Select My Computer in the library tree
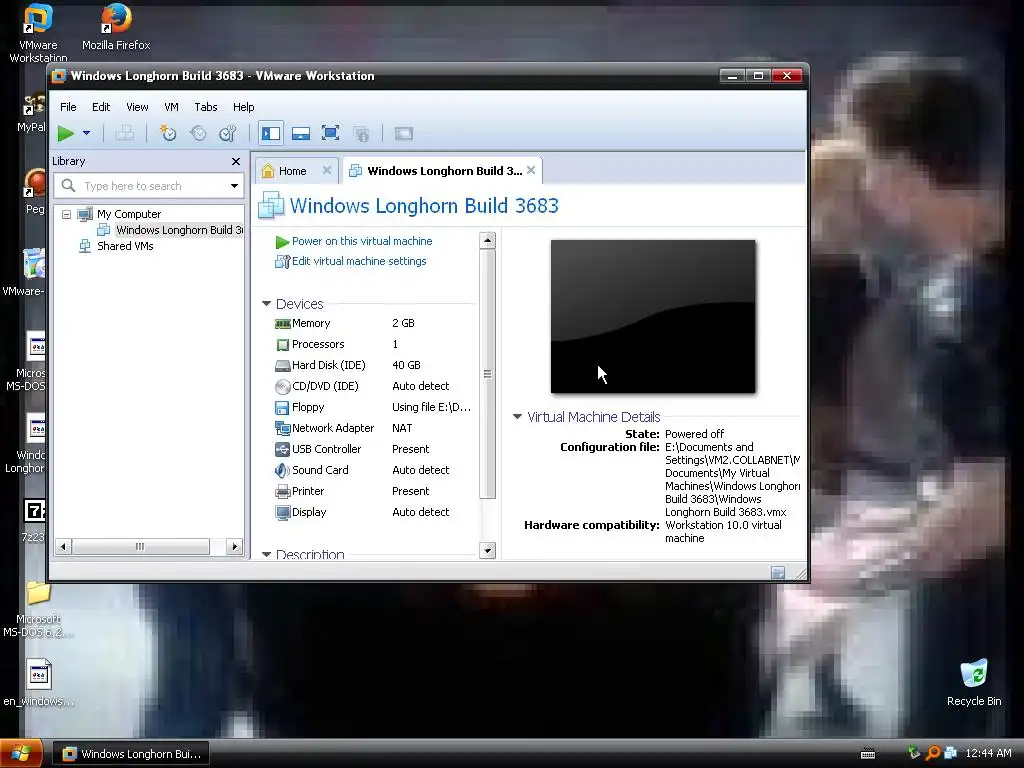 (x=129, y=214)
